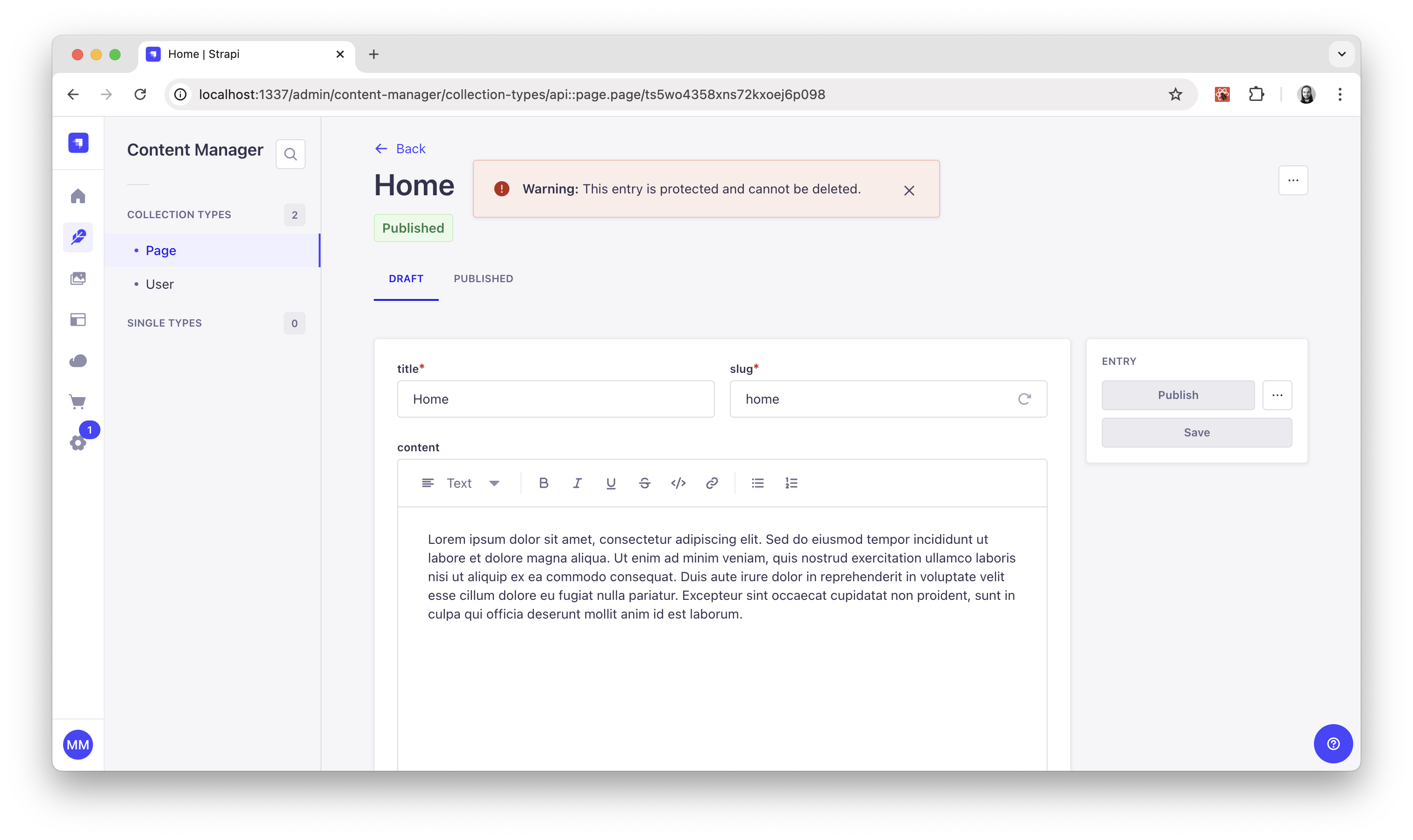Apply strikethrough formatting
1413x840 pixels.
pyautogui.click(x=644, y=483)
